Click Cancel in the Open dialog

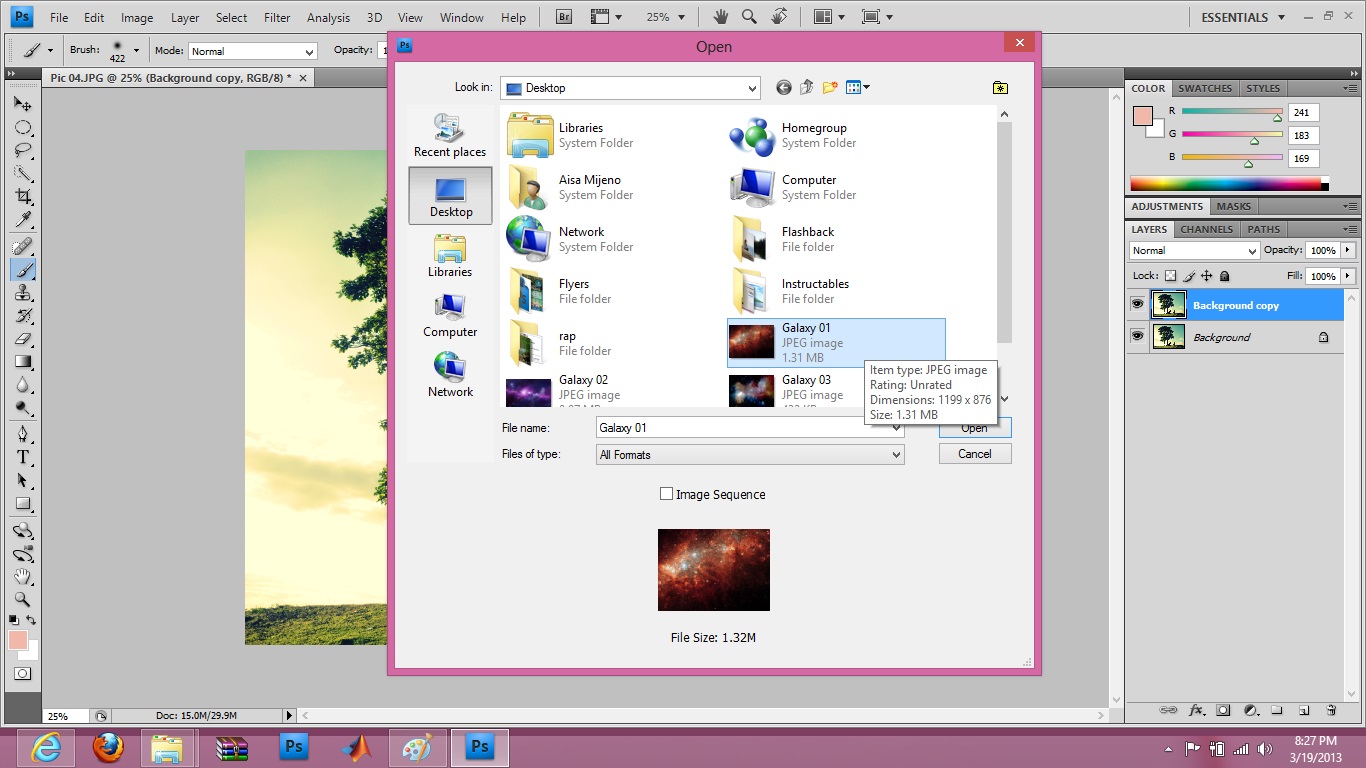tap(975, 454)
